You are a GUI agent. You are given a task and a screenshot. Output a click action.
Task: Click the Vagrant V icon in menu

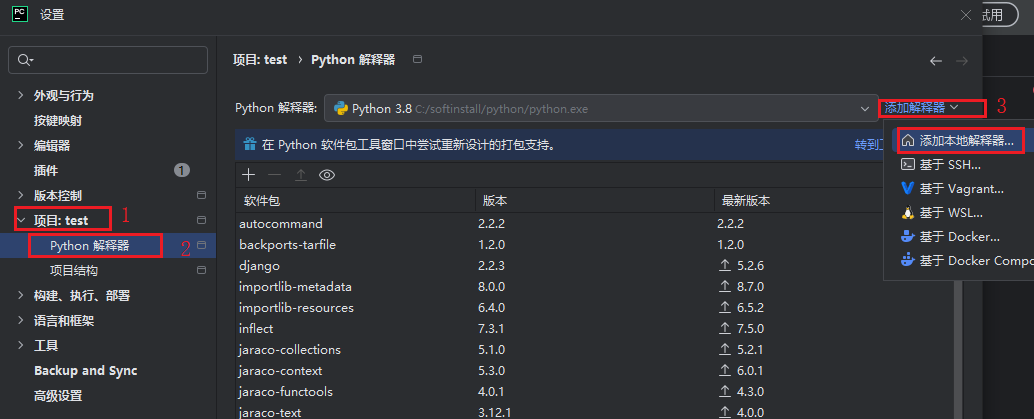[x=908, y=189]
